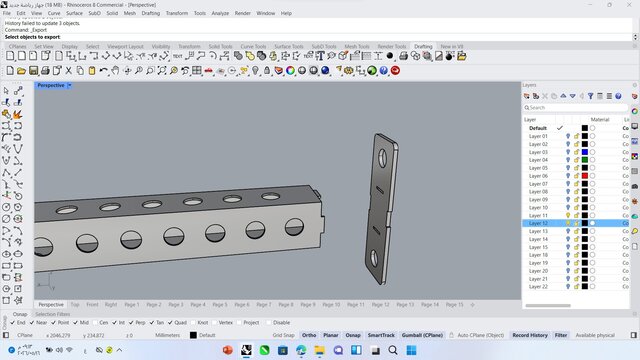Screen dimensions: 640x360
Task: Click the Move layer up triangle icon
Action: click(563, 96)
